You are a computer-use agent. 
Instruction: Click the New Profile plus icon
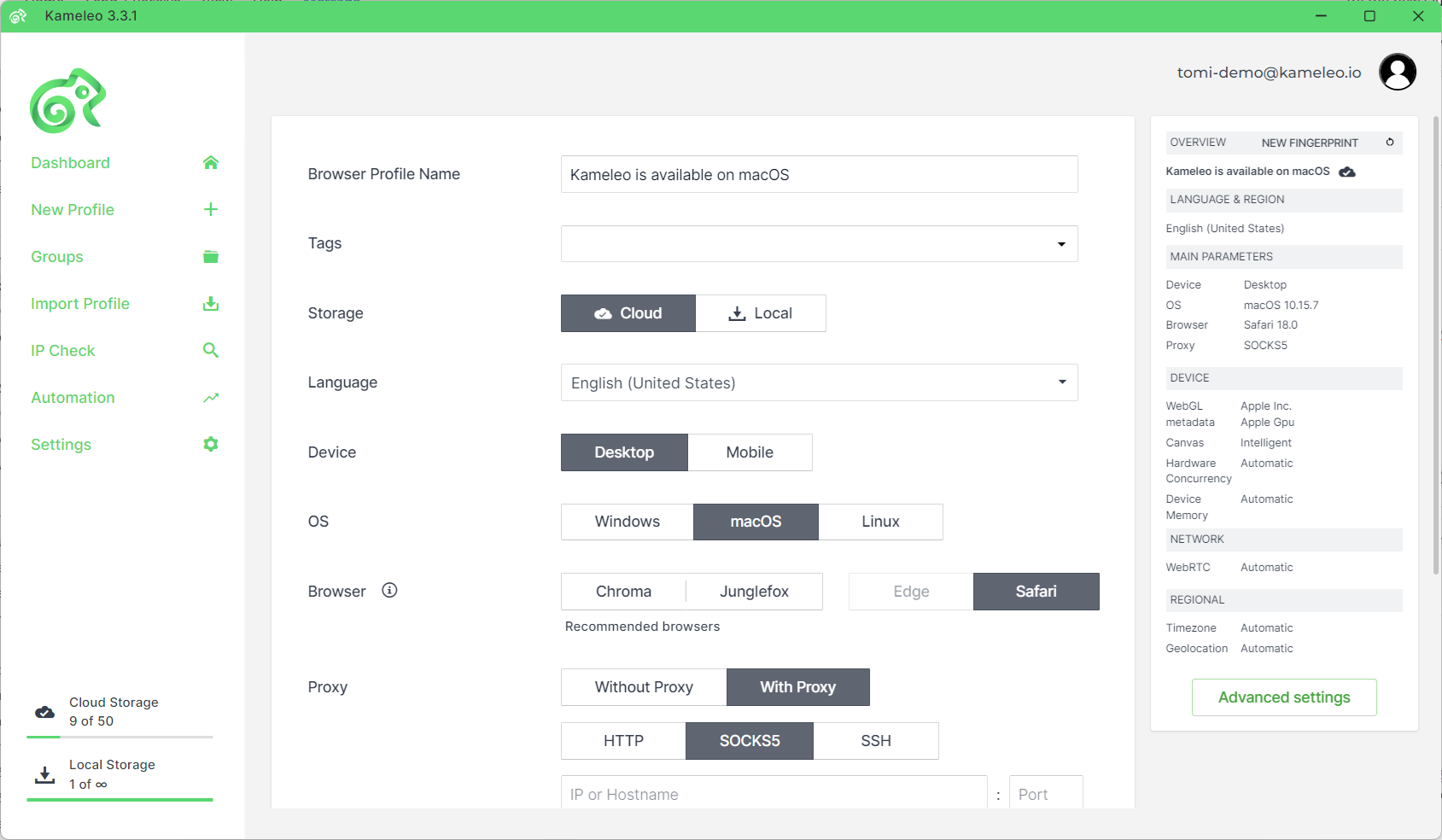coord(211,209)
